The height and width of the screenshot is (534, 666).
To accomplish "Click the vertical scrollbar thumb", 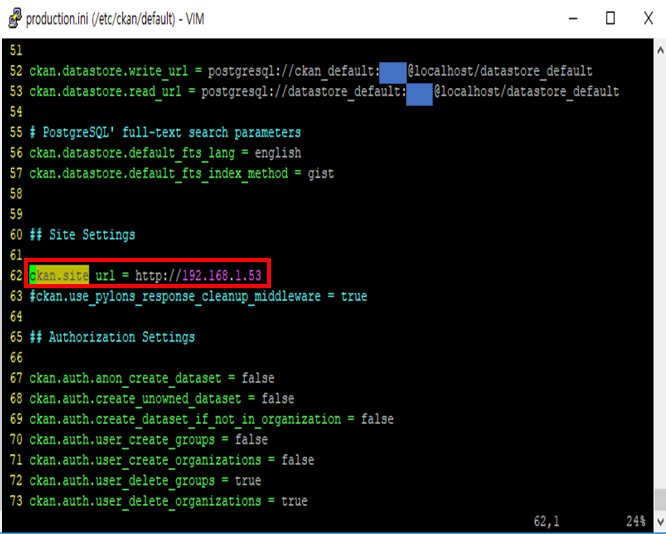I will pos(660,499).
